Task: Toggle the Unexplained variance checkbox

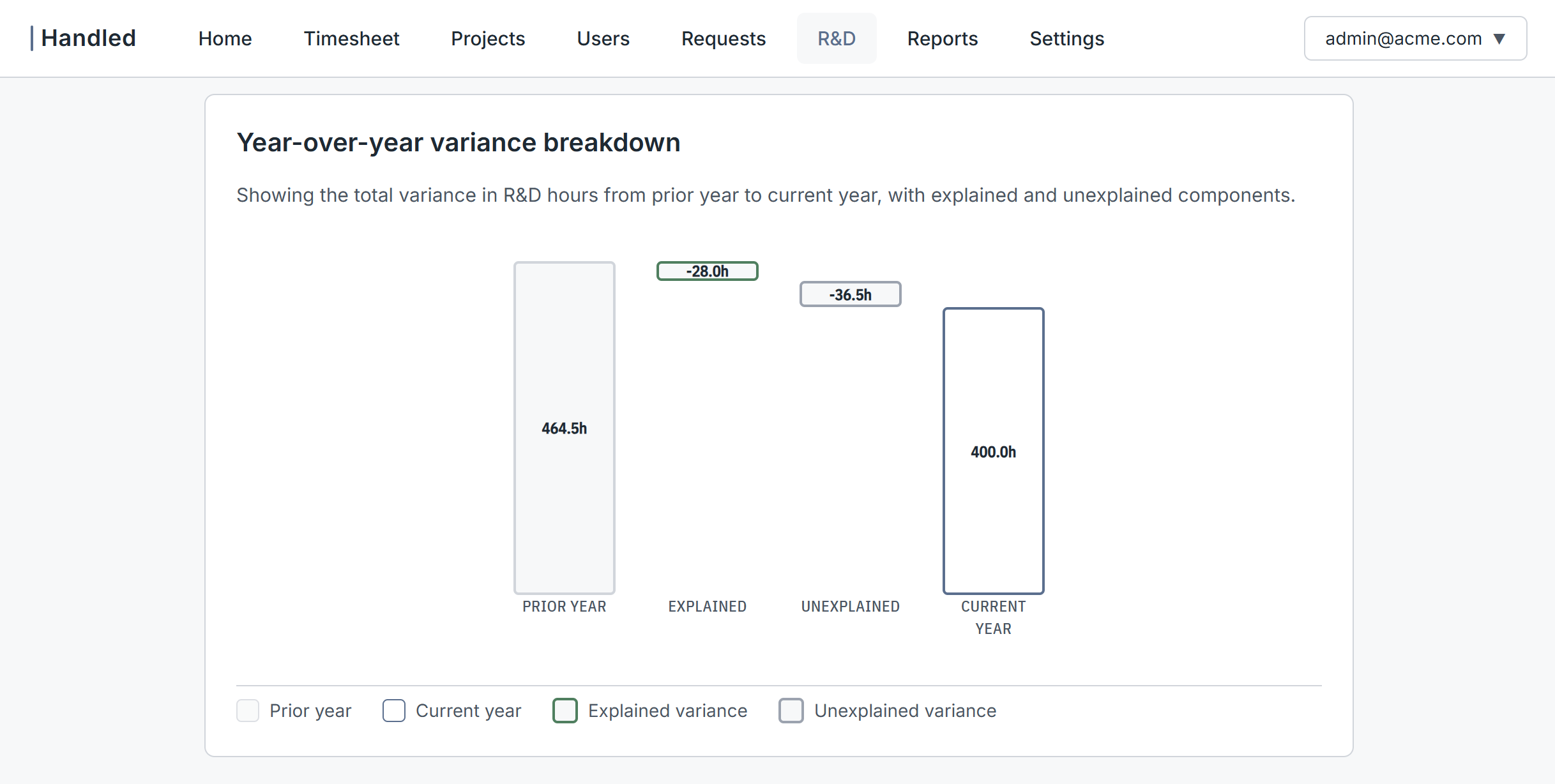Action: pos(791,711)
